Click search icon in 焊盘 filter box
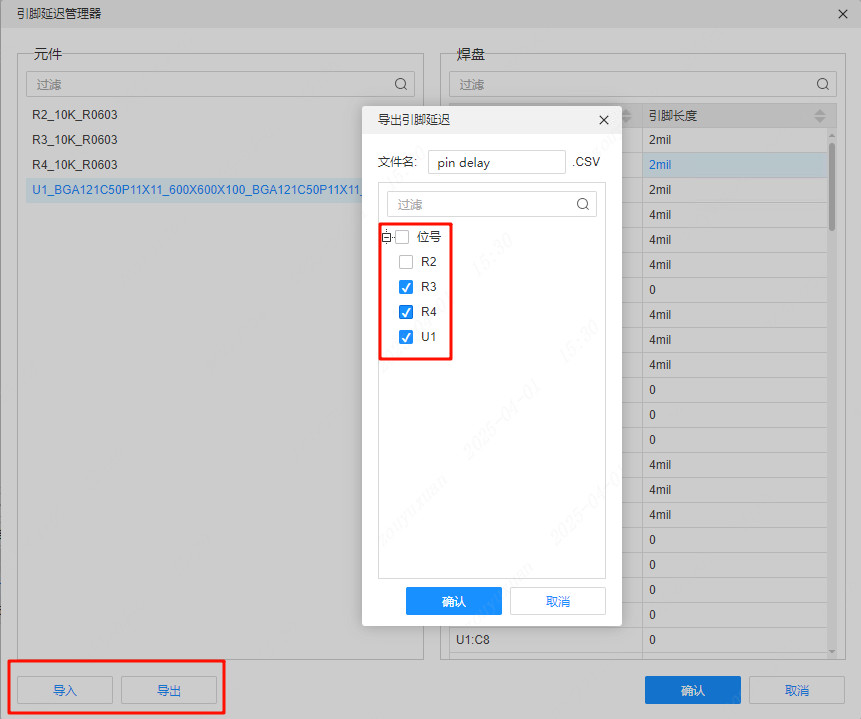The width and height of the screenshot is (861, 719). point(823,85)
